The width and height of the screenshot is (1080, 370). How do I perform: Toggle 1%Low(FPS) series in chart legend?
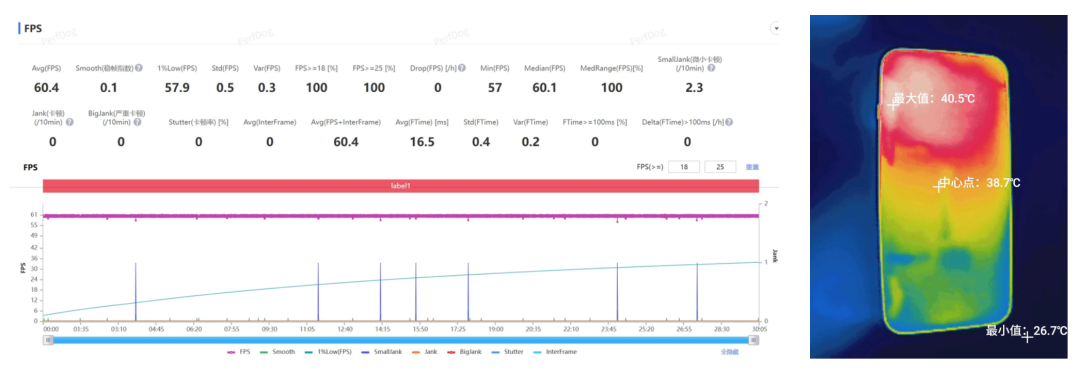click(328, 351)
